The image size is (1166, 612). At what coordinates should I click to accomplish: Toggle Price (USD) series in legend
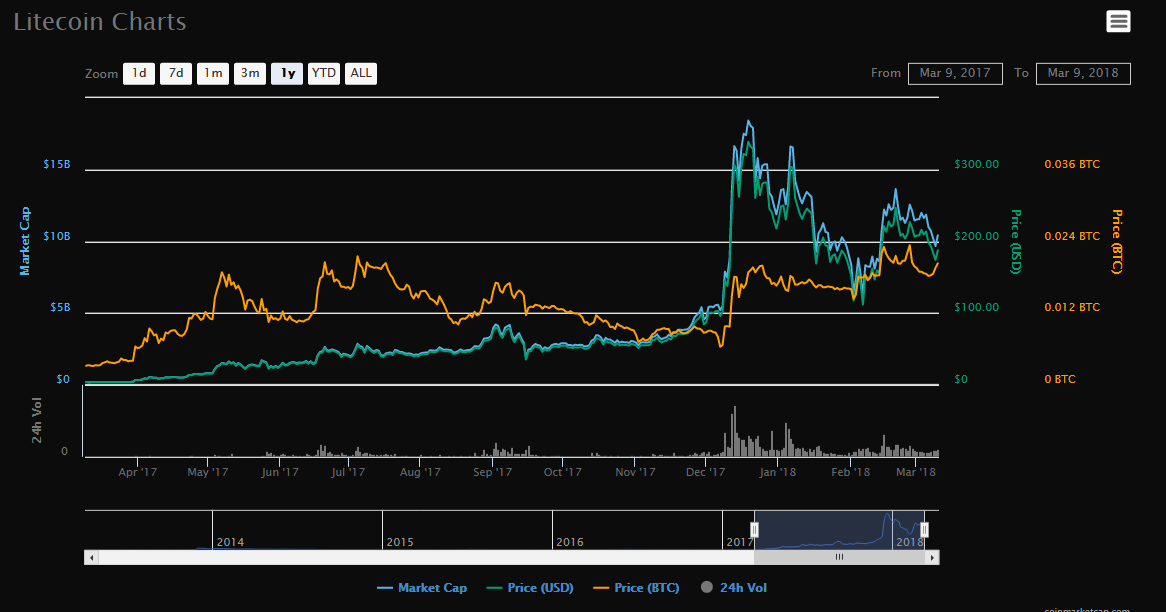(x=530, y=587)
